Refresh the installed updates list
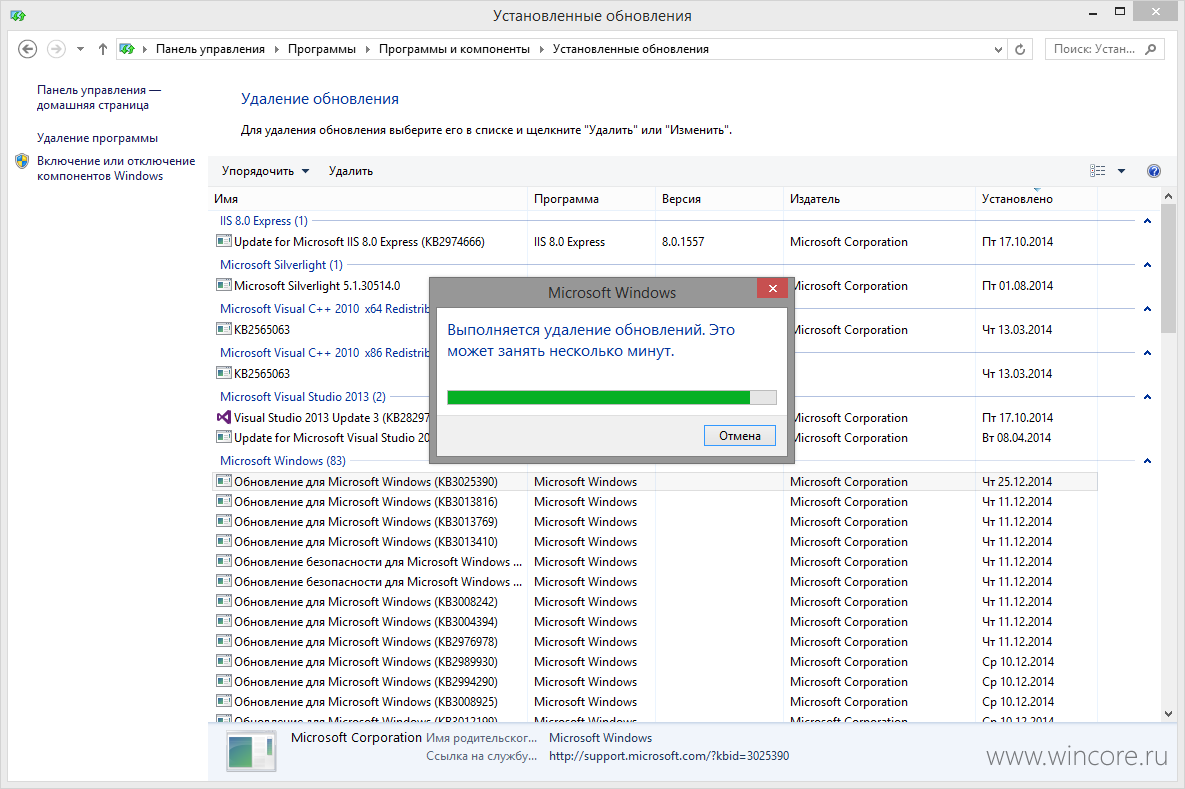This screenshot has width=1185, height=789. click(x=1020, y=49)
